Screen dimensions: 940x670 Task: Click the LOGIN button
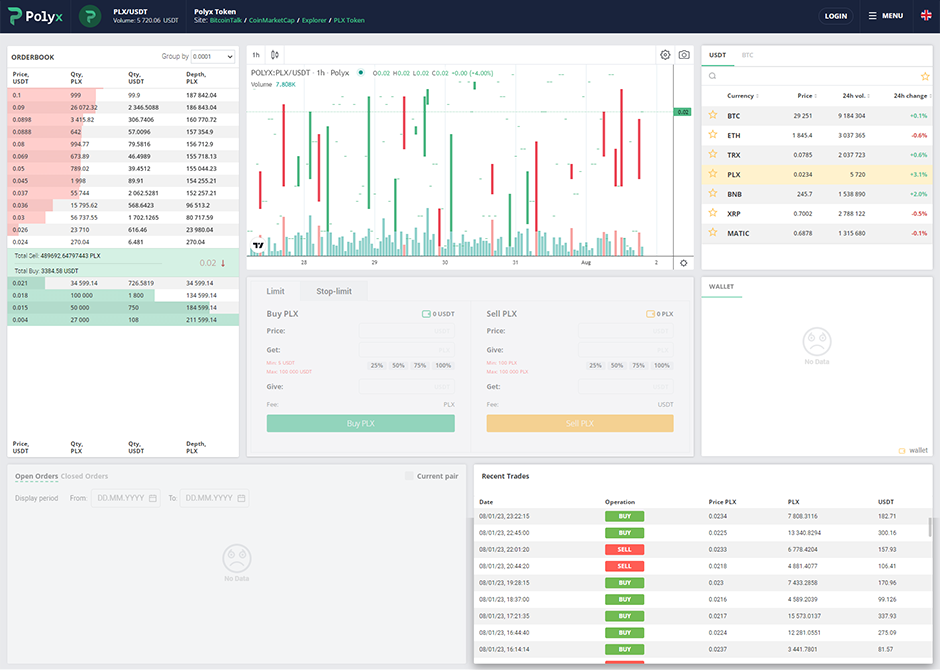(835, 16)
